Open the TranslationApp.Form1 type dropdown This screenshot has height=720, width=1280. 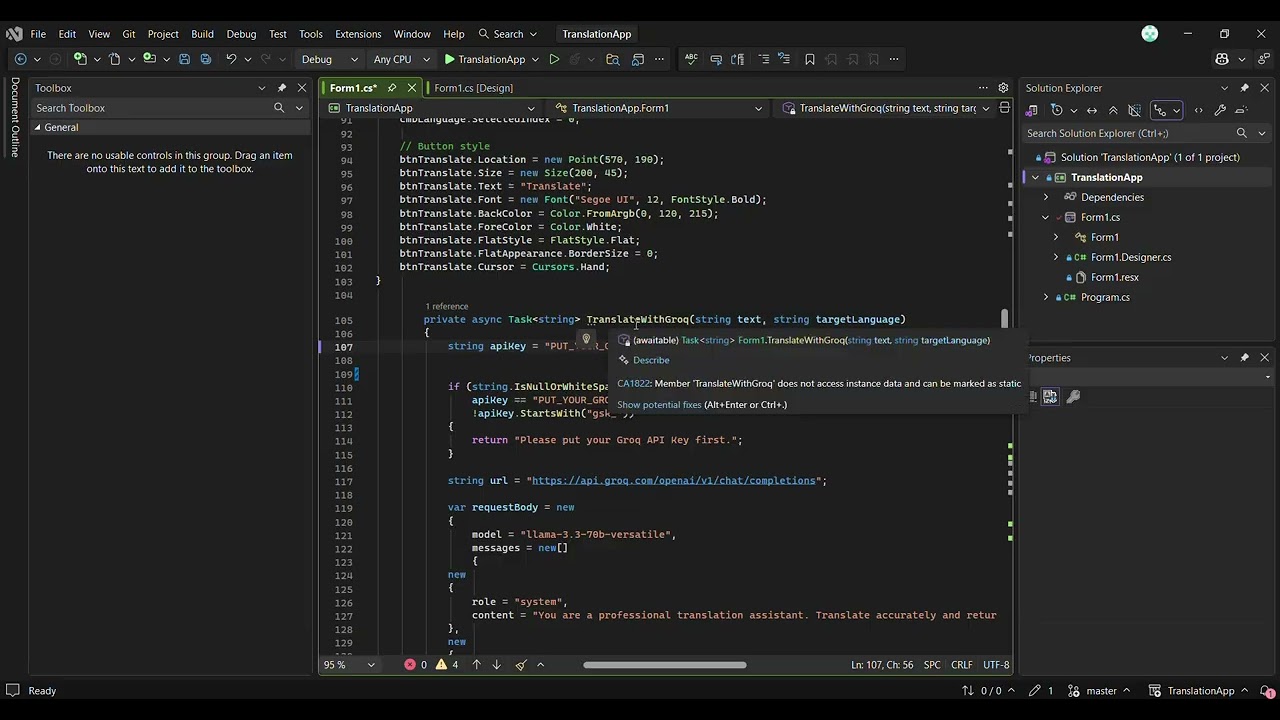[x=660, y=108]
